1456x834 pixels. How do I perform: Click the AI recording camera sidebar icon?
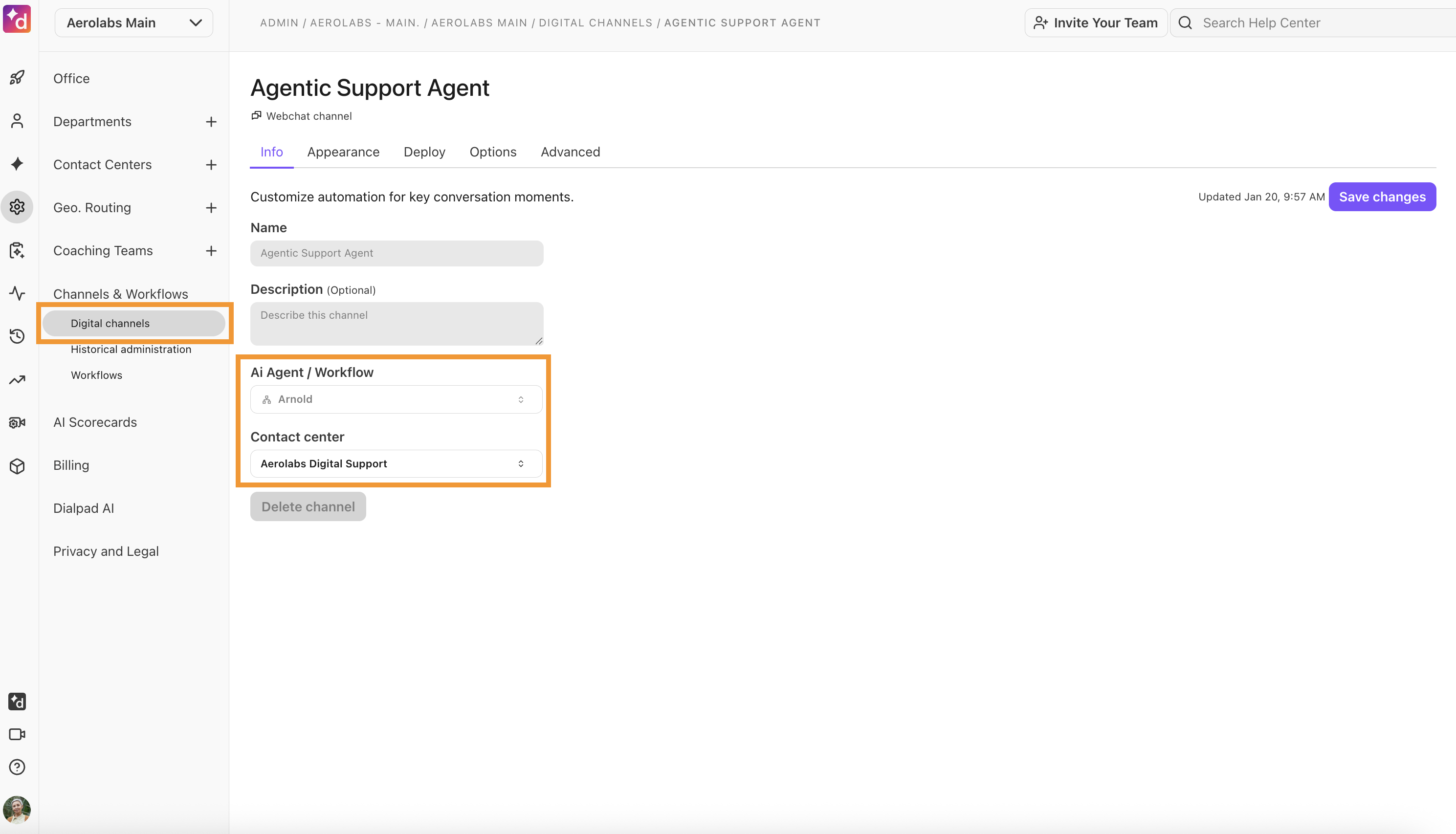point(17,422)
